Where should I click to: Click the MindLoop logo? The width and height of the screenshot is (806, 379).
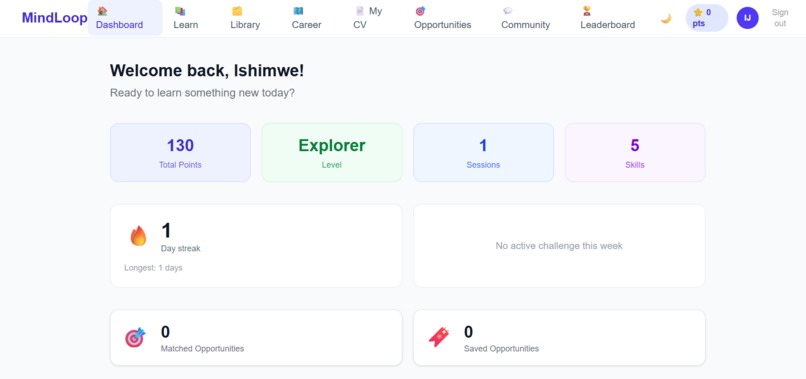54,17
